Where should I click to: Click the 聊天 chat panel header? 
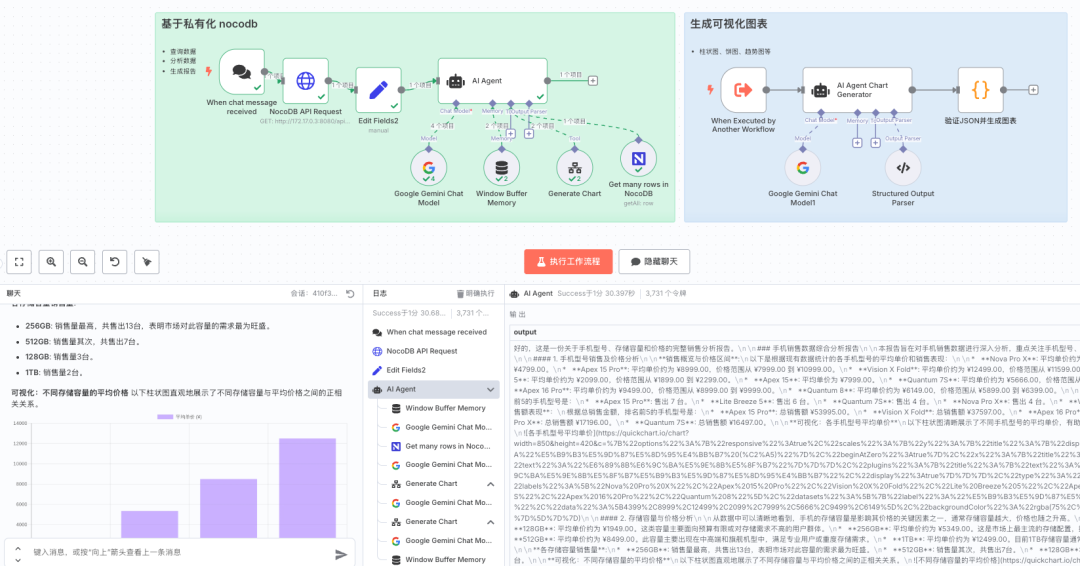point(14,293)
